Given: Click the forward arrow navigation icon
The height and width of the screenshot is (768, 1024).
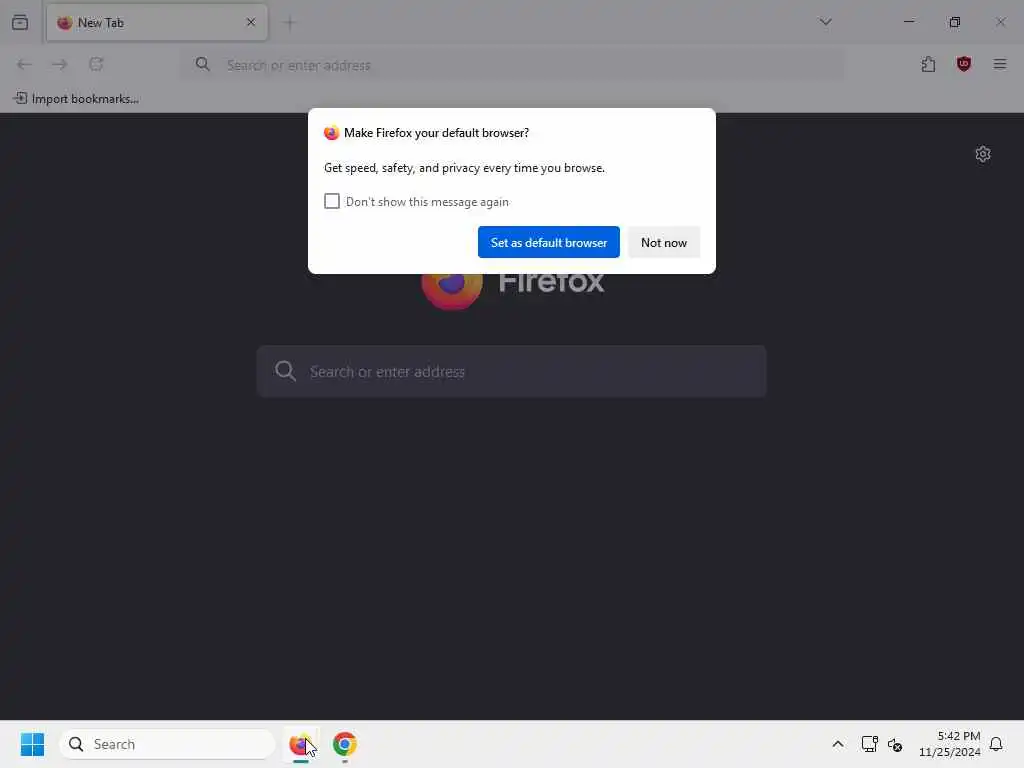Looking at the screenshot, I should (x=60, y=64).
